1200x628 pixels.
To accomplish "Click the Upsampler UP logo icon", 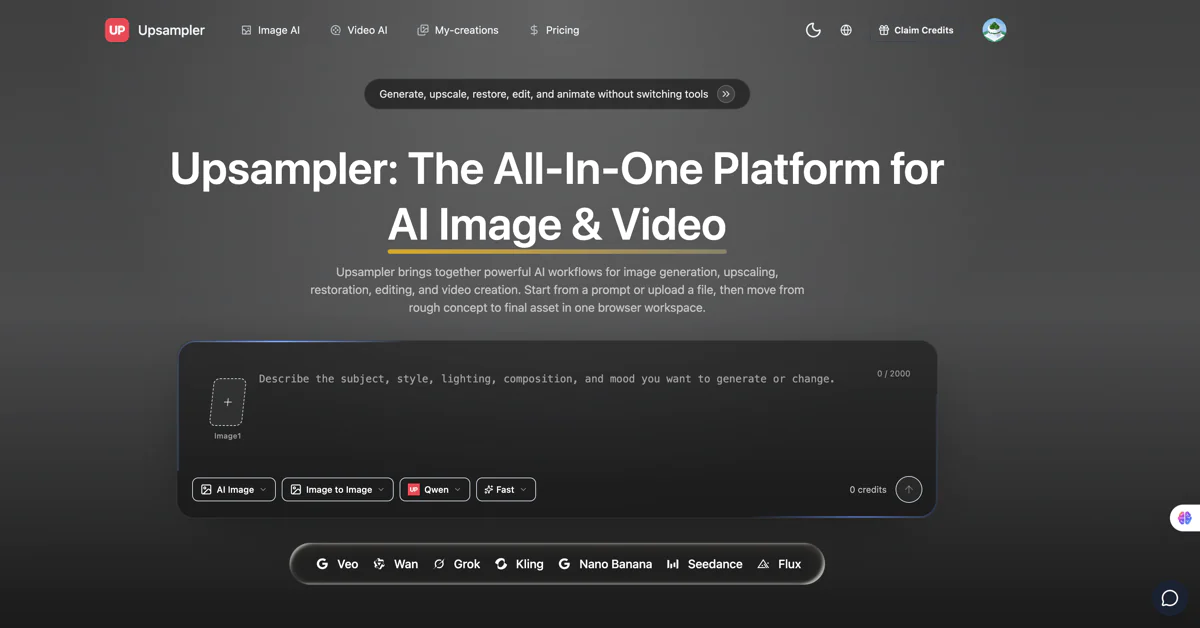I will click(x=117, y=30).
